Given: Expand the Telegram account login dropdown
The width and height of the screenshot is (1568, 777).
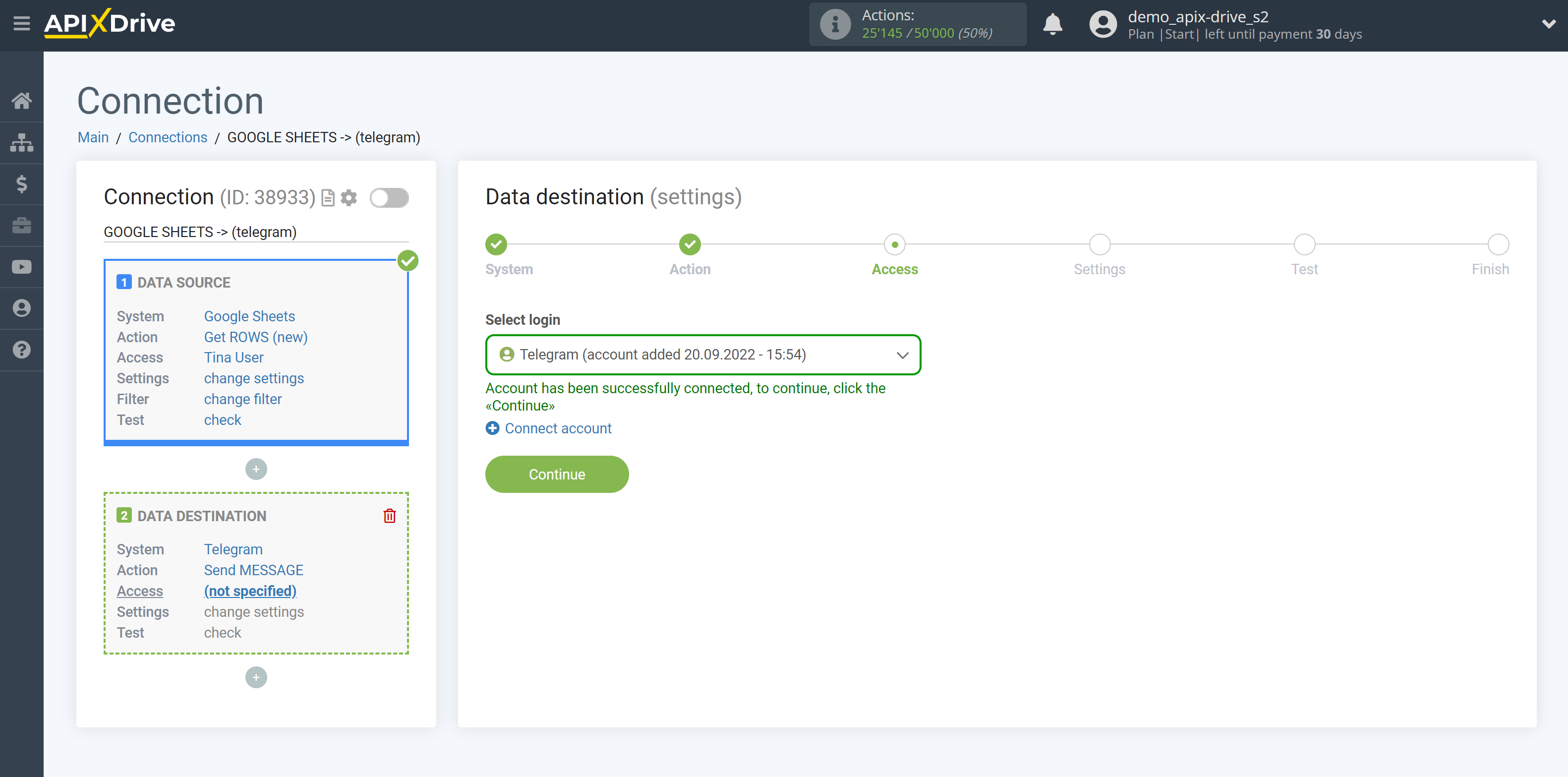Looking at the screenshot, I should click(901, 354).
